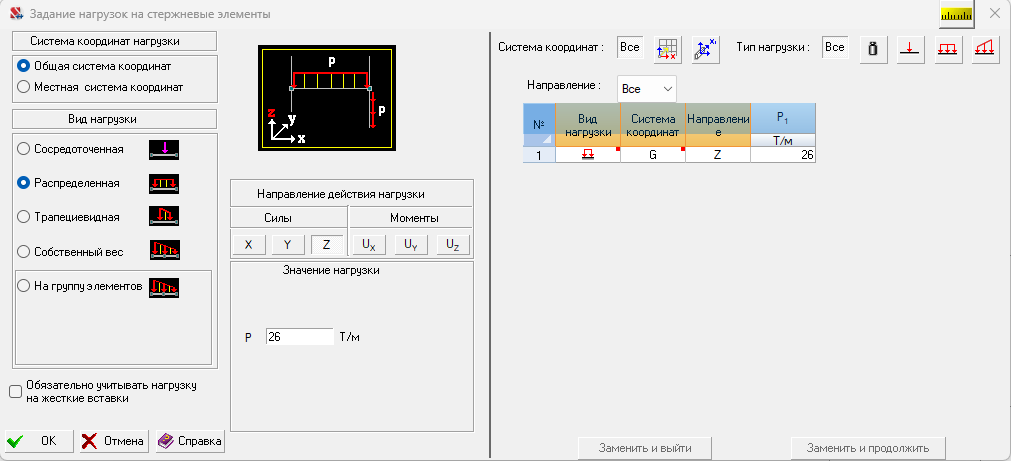Click the green checkmark icon on OK
Viewport: 1011px width, 461px height.
[x=15, y=442]
